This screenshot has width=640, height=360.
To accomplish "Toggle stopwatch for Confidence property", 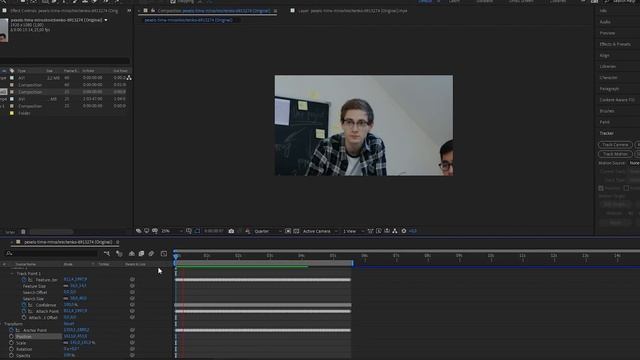I will pos(24,305).
